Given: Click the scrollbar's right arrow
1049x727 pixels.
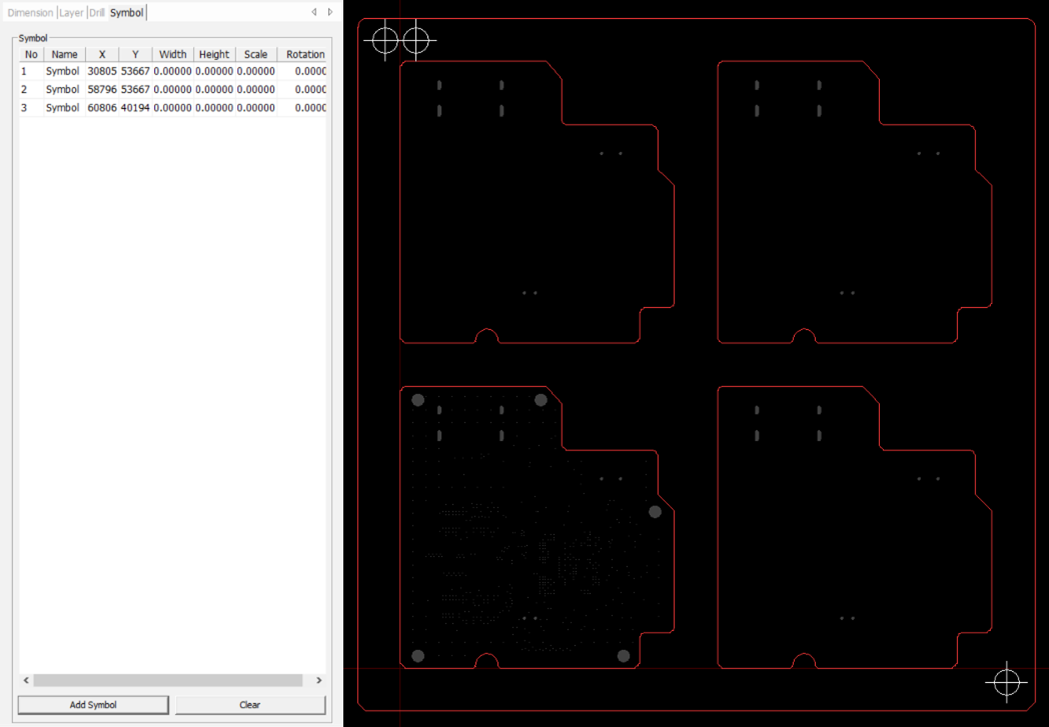Looking at the screenshot, I should (x=319, y=681).
